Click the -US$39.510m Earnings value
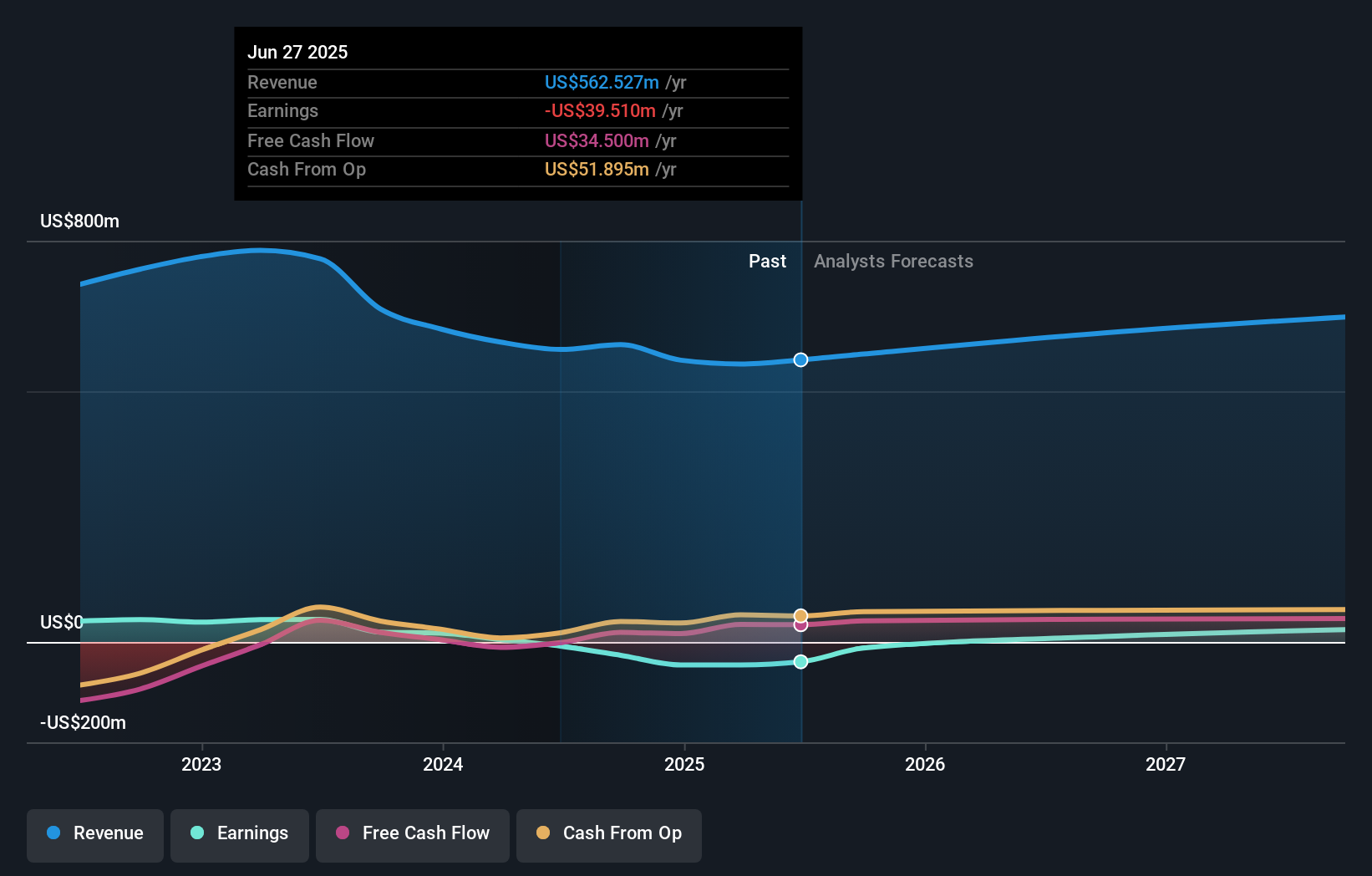 coord(602,110)
